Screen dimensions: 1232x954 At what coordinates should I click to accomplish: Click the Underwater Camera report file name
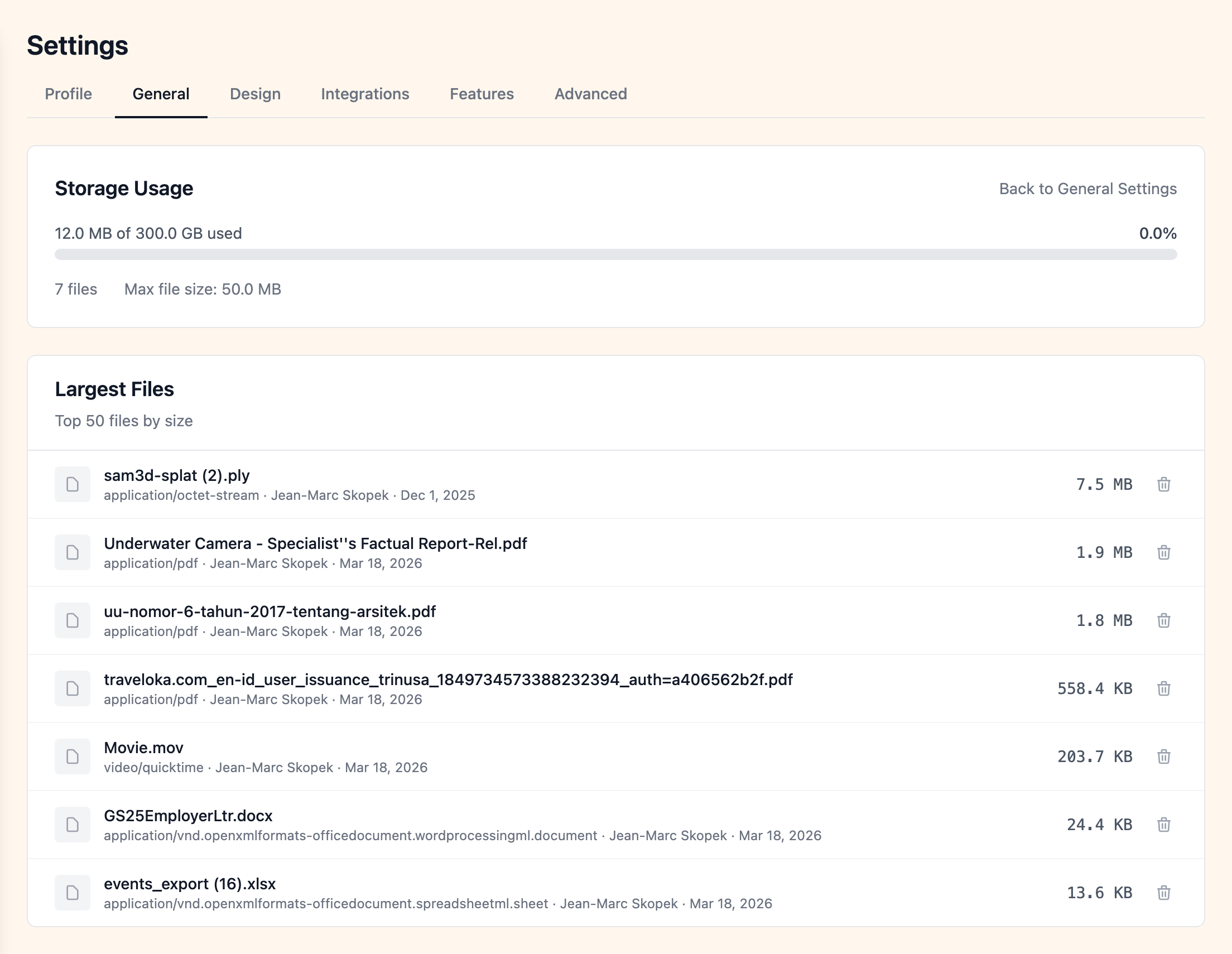[315, 543]
